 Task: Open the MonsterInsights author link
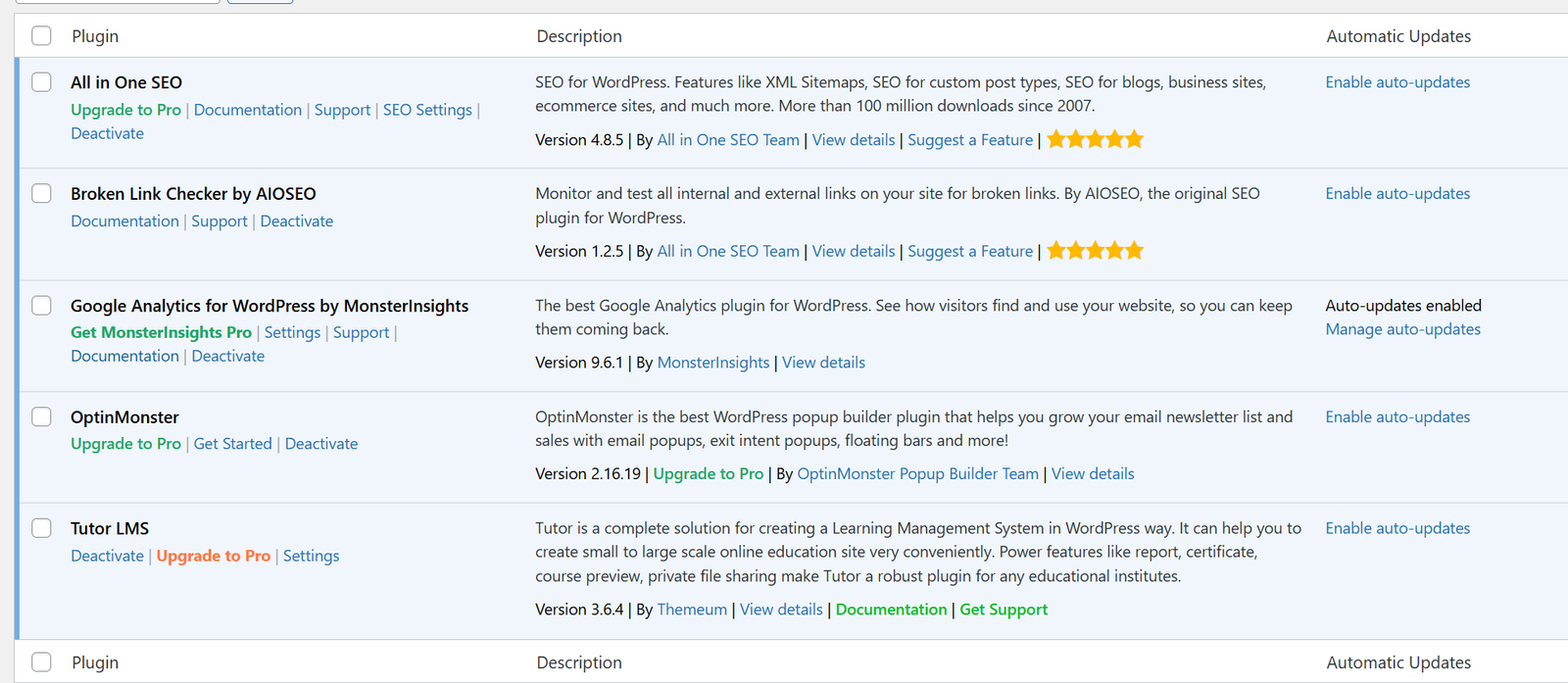[x=713, y=363]
